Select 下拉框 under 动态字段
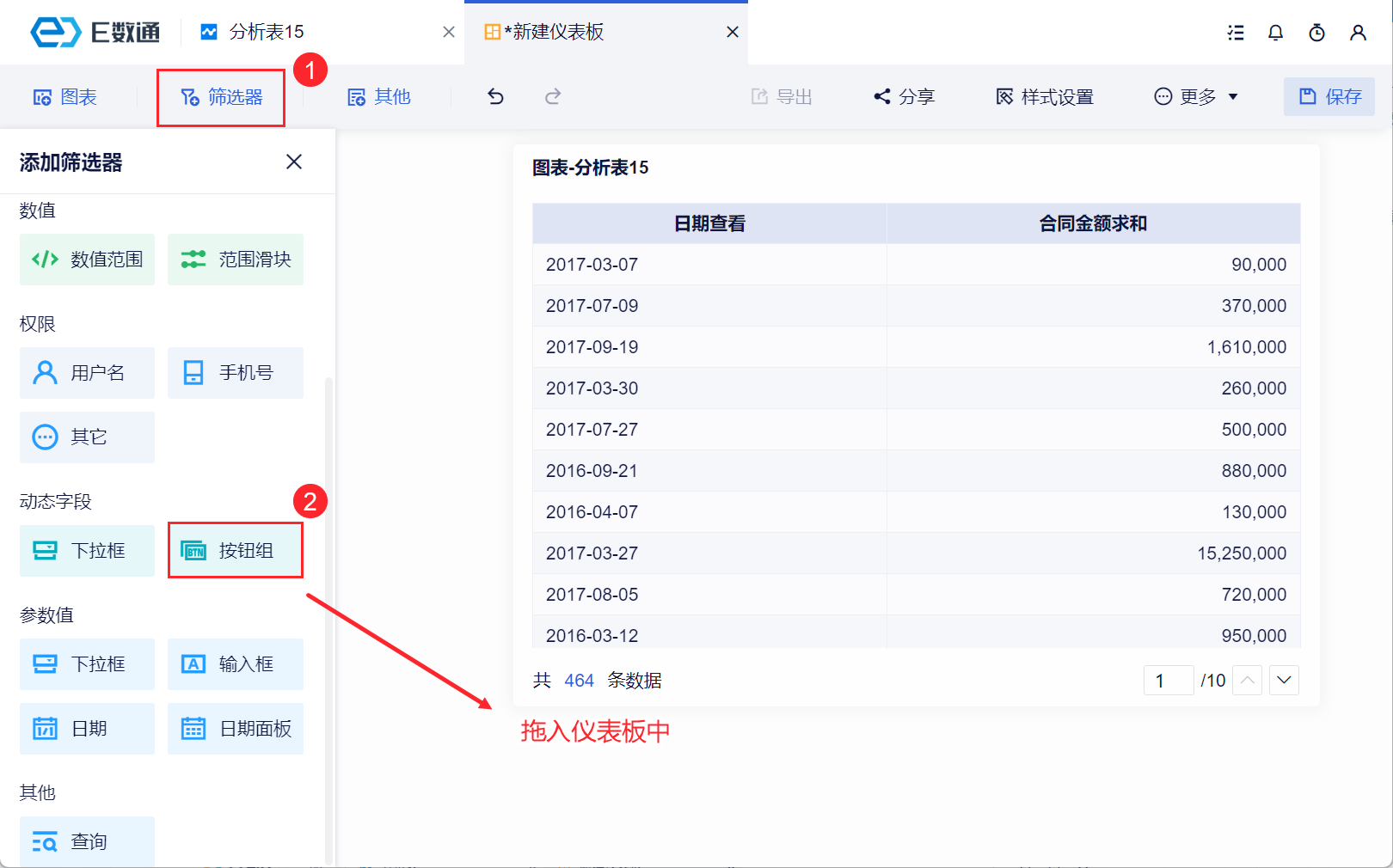The height and width of the screenshot is (868, 1393). click(x=87, y=551)
